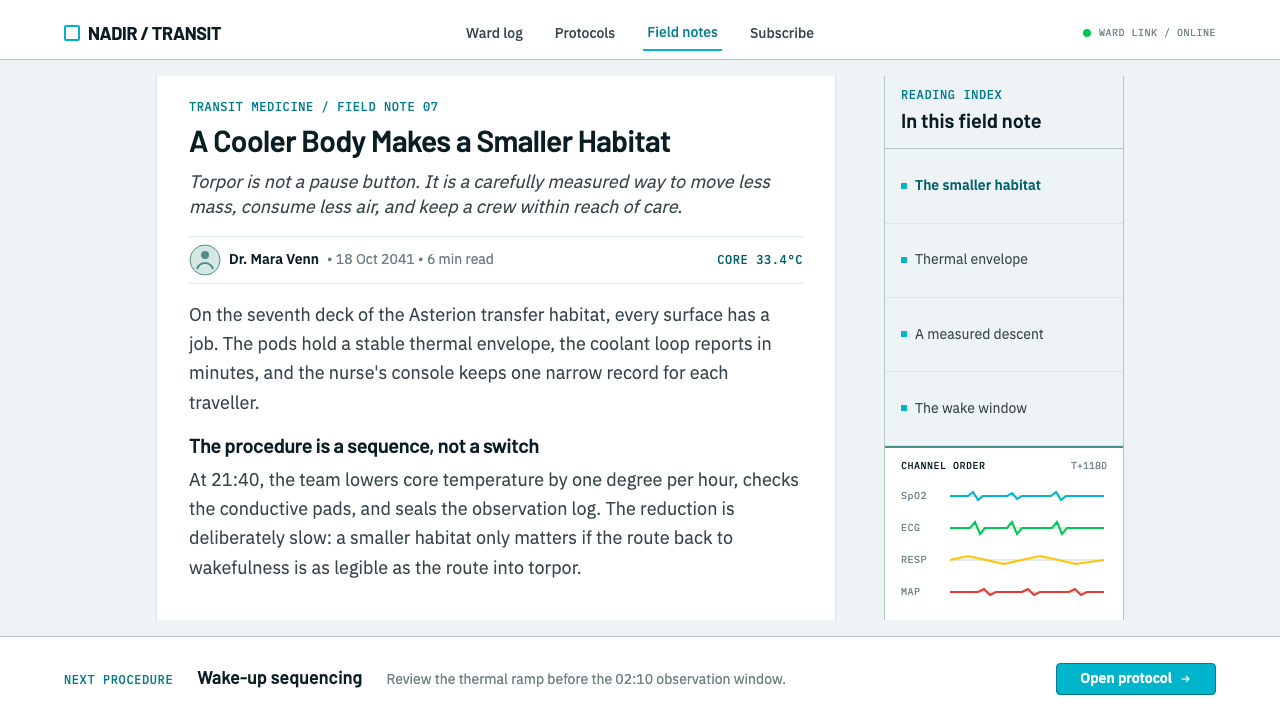Viewport: 1280px width, 720px height.
Task: Click the Review the thermal ramp description text
Action: pos(586,679)
